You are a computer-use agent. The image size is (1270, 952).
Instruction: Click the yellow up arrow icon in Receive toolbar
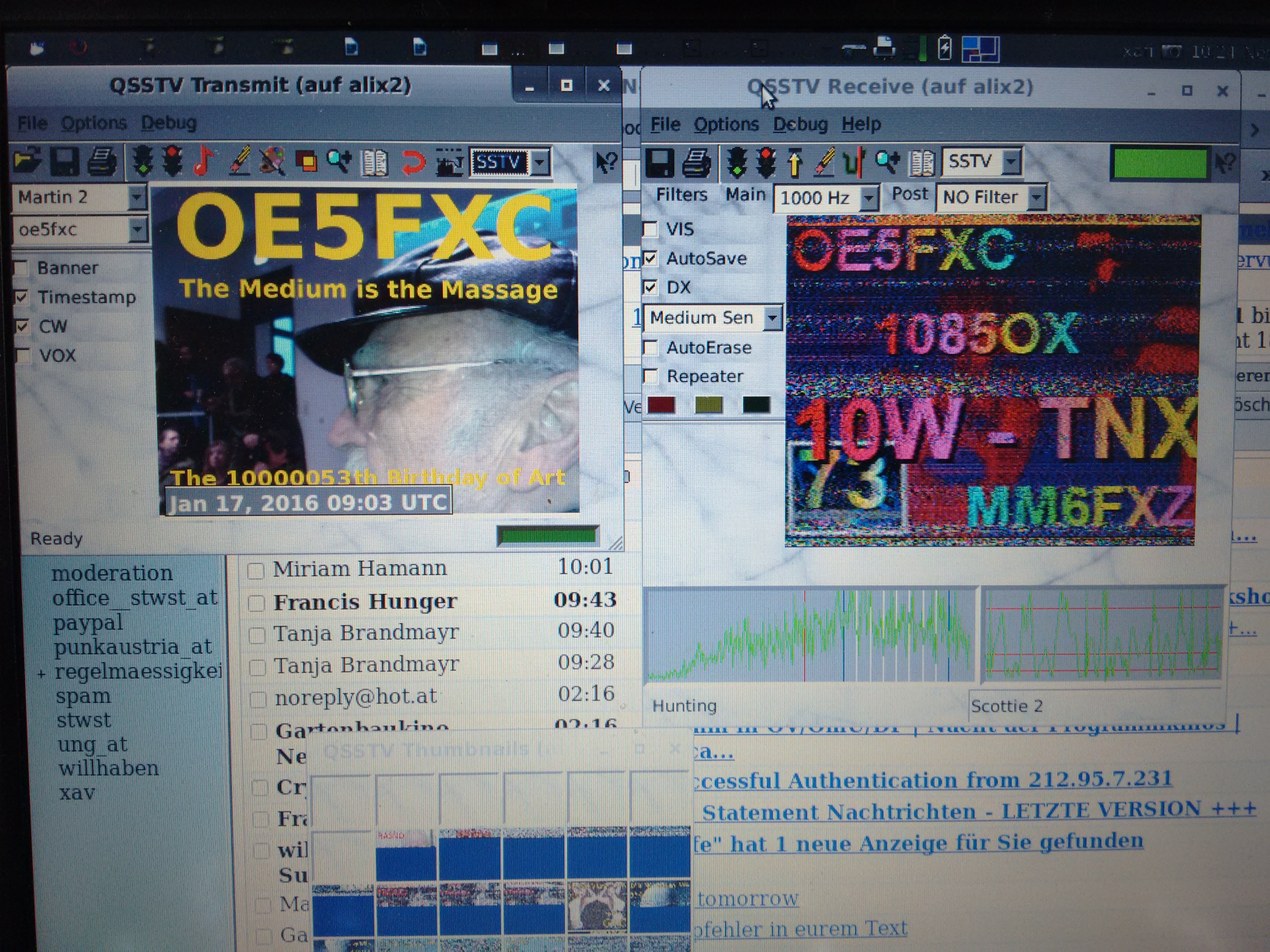pyautogui.click(x=795, y=163)
